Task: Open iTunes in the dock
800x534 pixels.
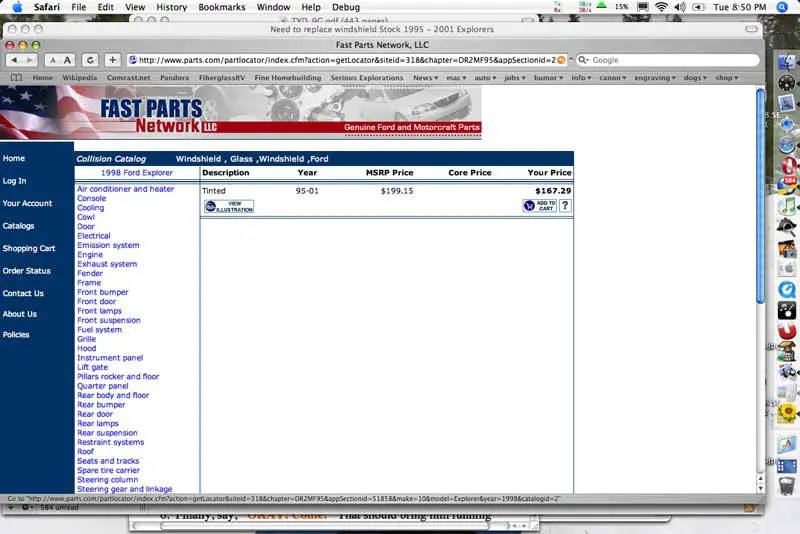Action: 787,207
